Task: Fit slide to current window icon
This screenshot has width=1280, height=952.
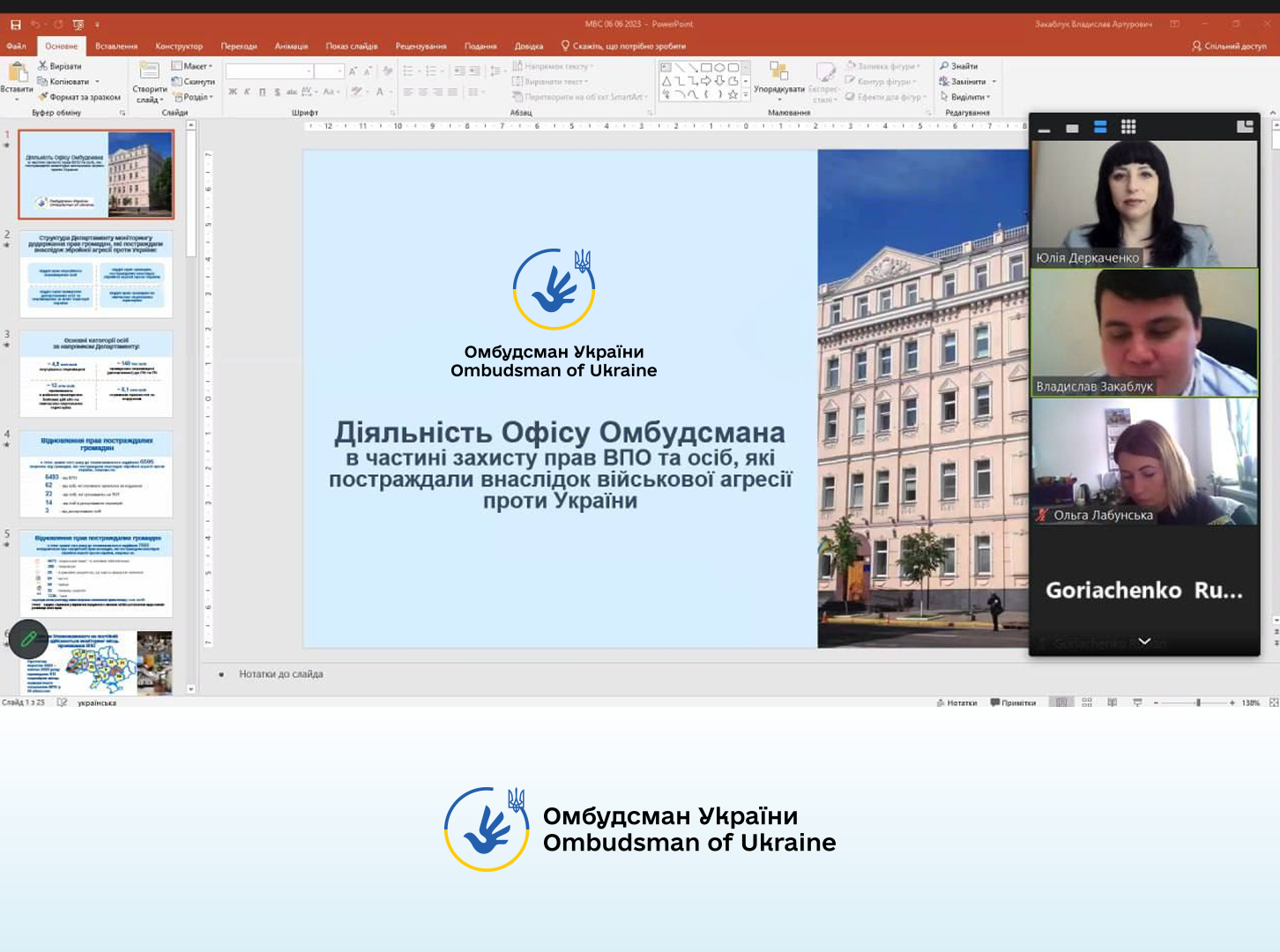Action: pos(1273,703)
